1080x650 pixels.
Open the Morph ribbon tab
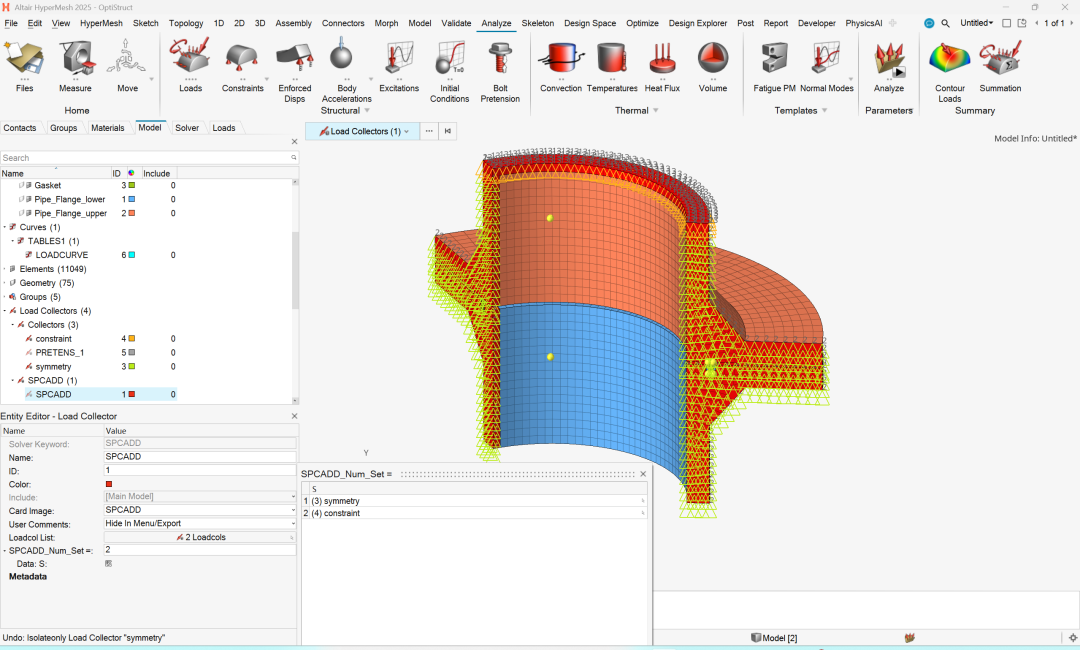tap(386, 23)
